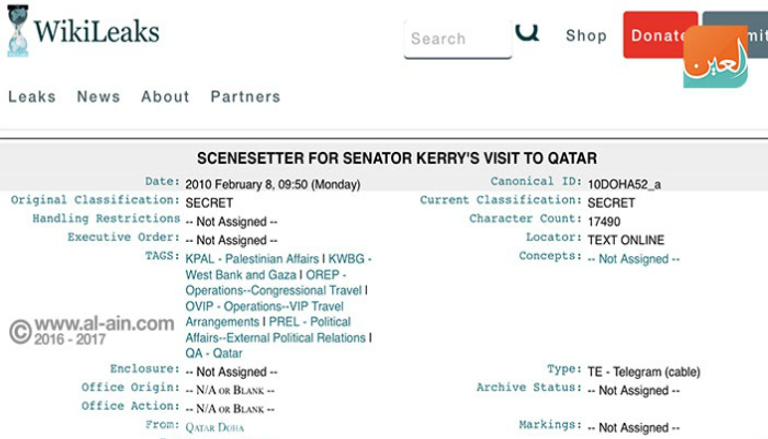The image size is (768, 439).
Task: Open the About page
Action: coord(165,97)
